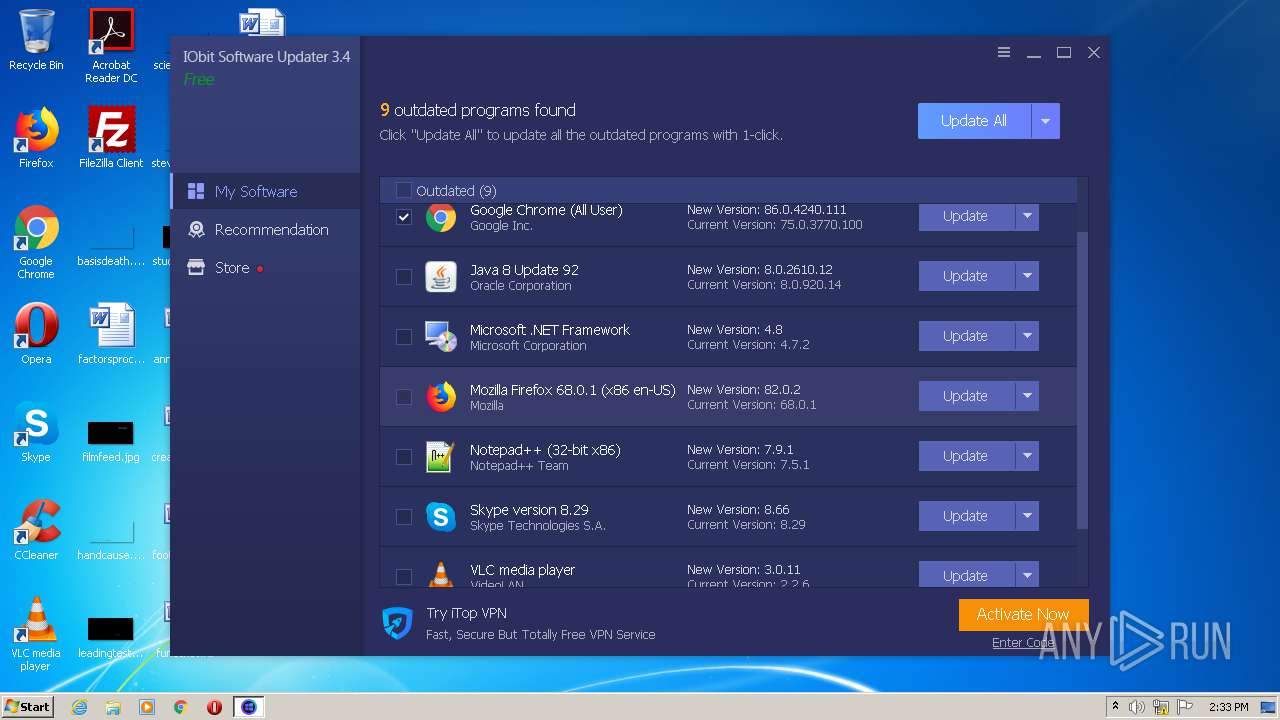The image size is (1280, 720).
Task: Expand Update dropdown arrow for Skype
Action: pyautogui.click(x=1027, y=516)
